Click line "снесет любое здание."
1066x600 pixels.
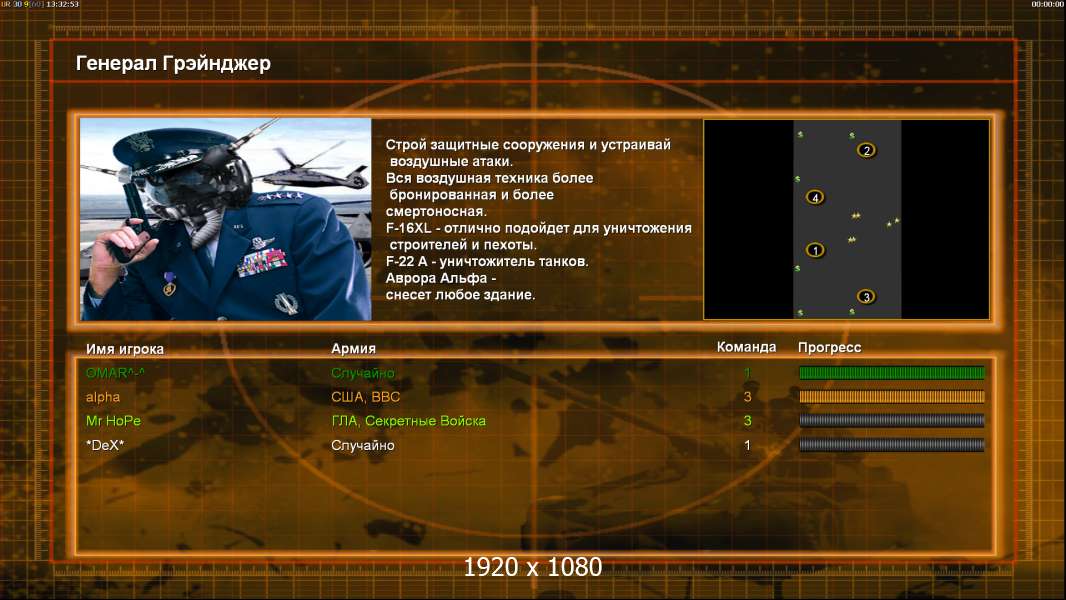click(460, 295)
